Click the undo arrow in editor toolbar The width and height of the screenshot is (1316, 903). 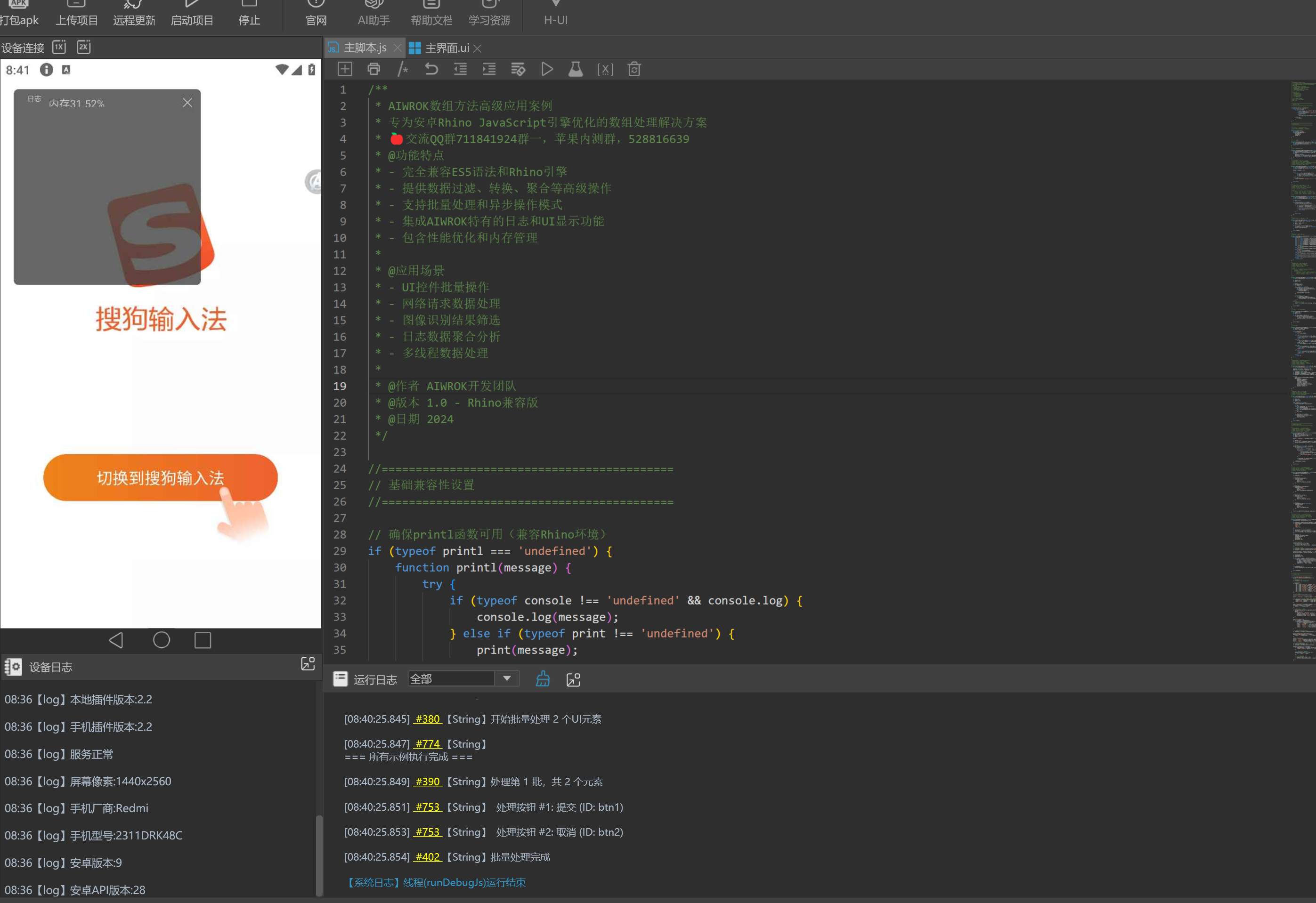[431, 69]
